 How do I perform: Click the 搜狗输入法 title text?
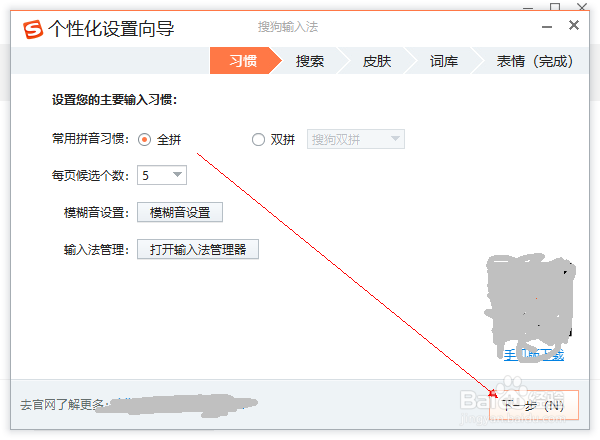(x=288, y=27)
